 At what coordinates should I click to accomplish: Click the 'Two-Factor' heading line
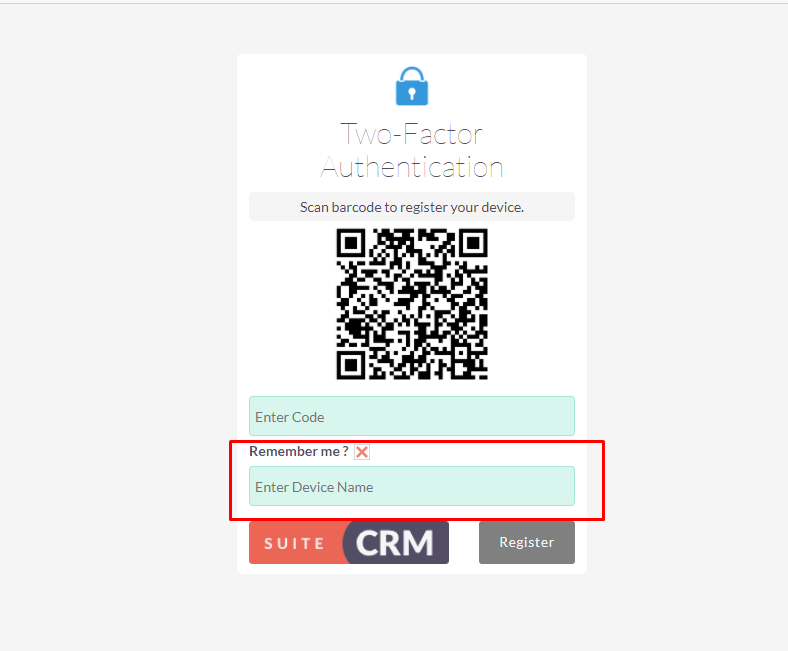[412, 134]
